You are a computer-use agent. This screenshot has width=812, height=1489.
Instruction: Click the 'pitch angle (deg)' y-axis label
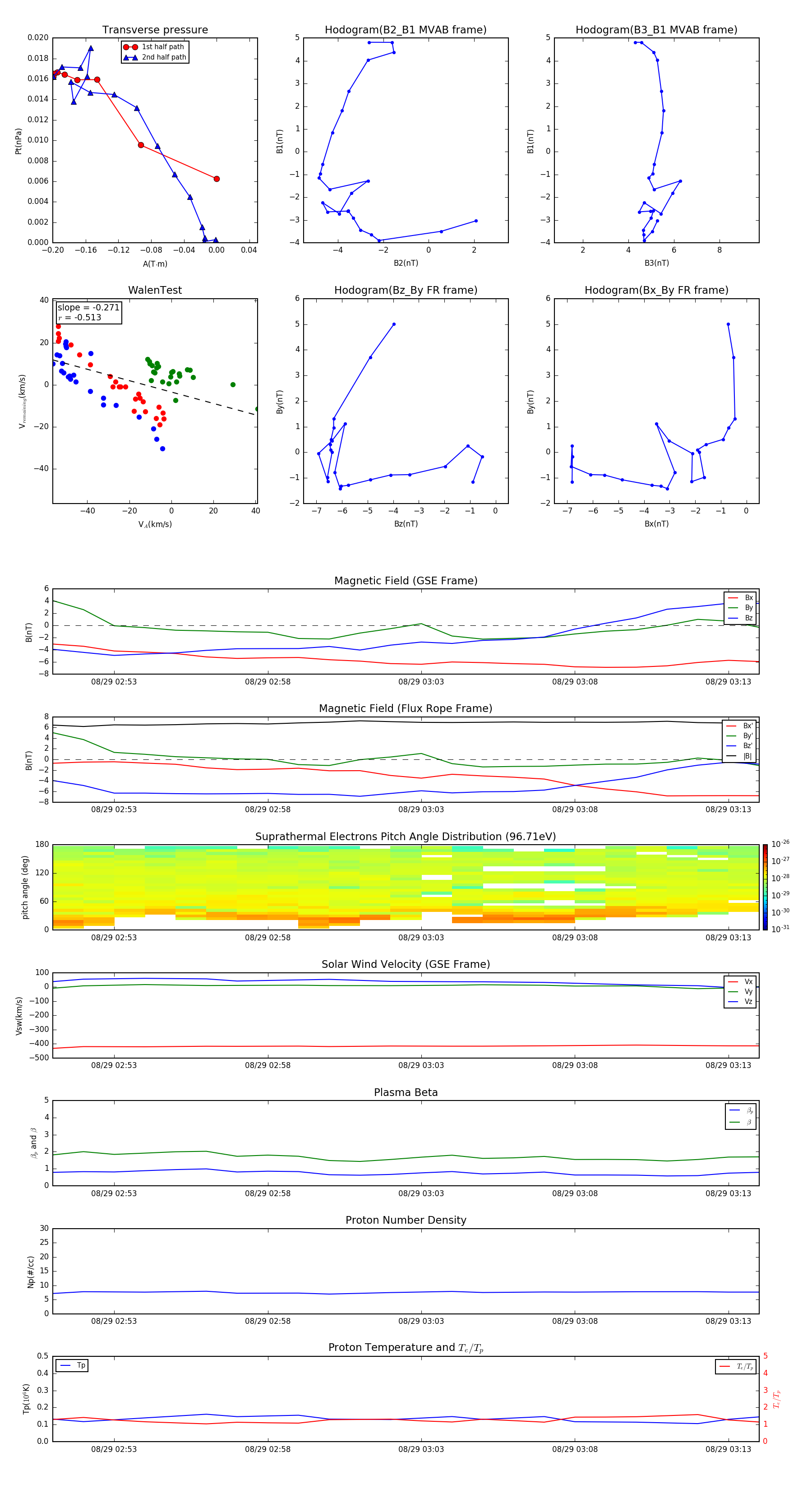[25, 887]
